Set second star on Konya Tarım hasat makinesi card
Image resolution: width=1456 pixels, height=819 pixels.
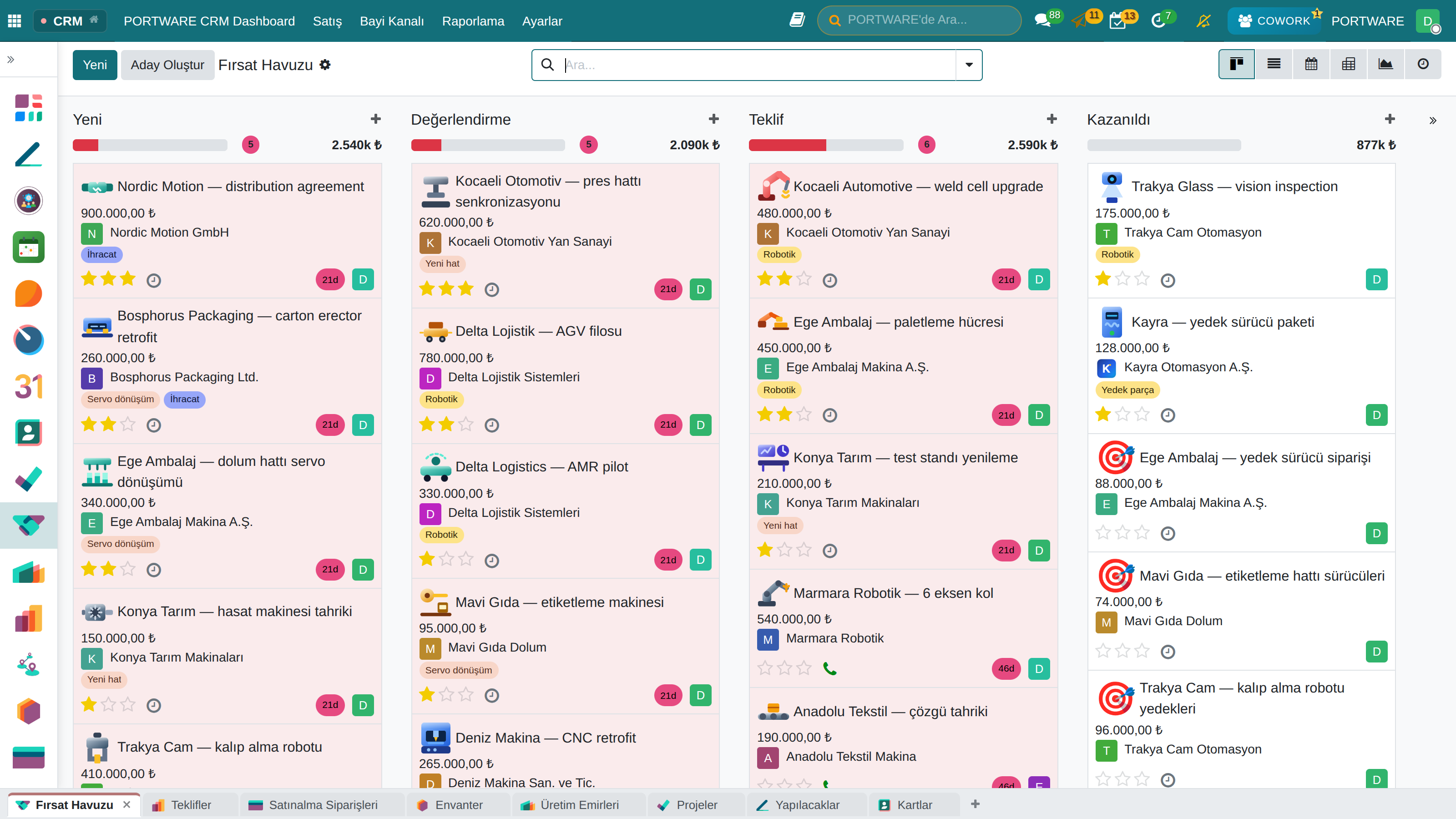108,704
